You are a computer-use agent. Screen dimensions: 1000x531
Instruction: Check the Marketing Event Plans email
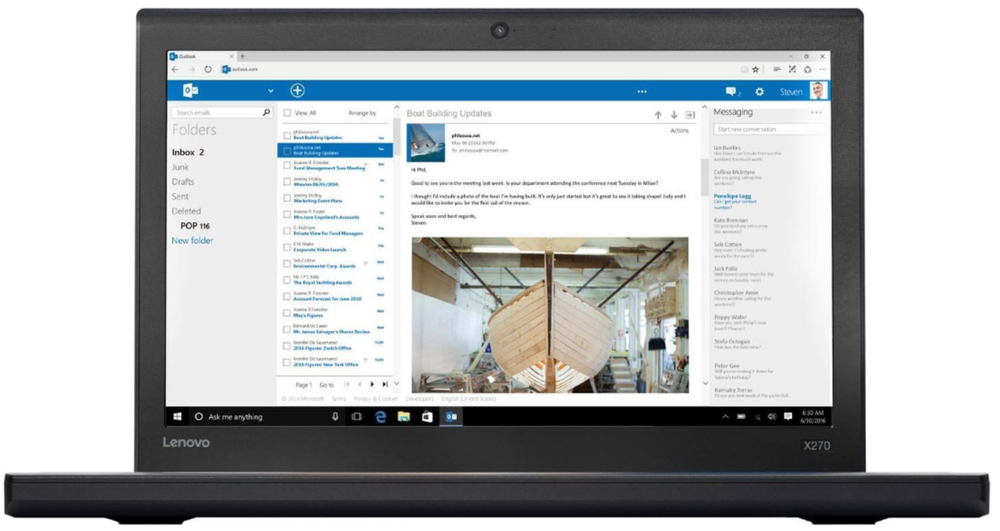click(x=287, y=198)
